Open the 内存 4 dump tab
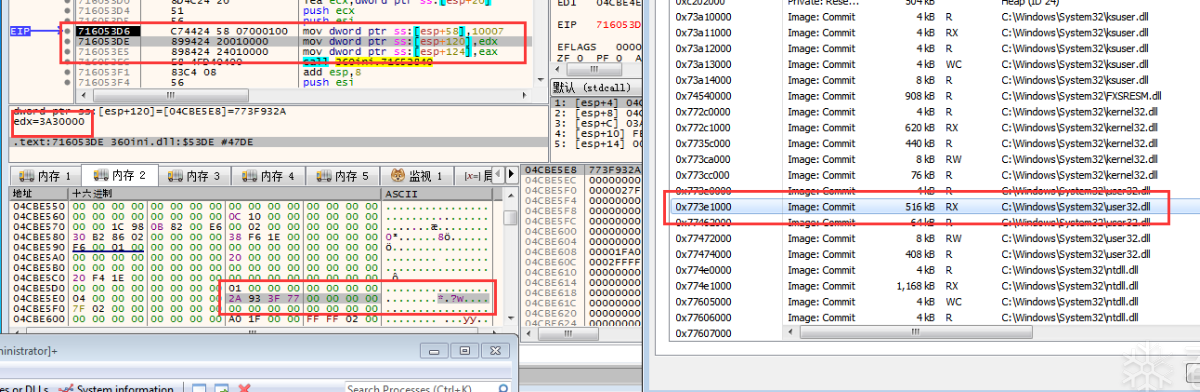This screenshot has height=392, width=1200. click(x=269, y=176)
